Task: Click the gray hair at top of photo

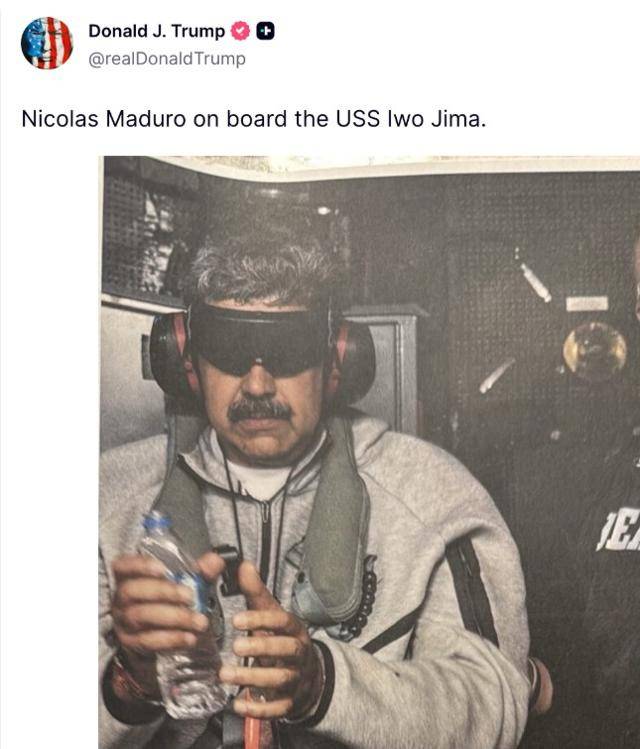Action: (262, 268)
